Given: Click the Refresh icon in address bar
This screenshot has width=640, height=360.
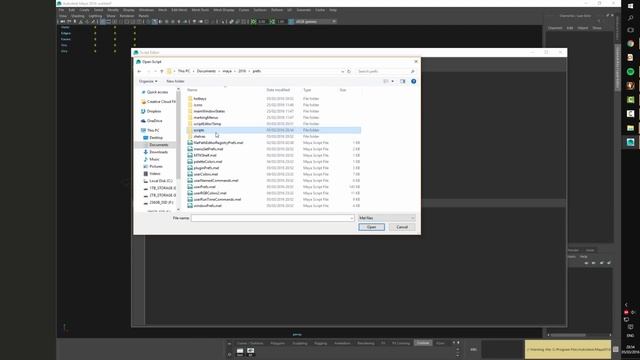Looking at the screenshot, I should (349, 71).
